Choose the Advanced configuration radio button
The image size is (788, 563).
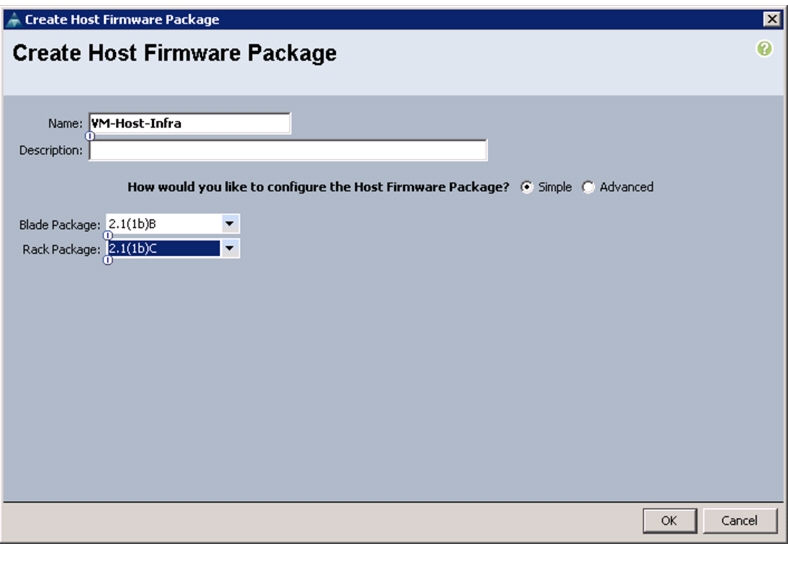pyautogui.click(x=588, y=187)
